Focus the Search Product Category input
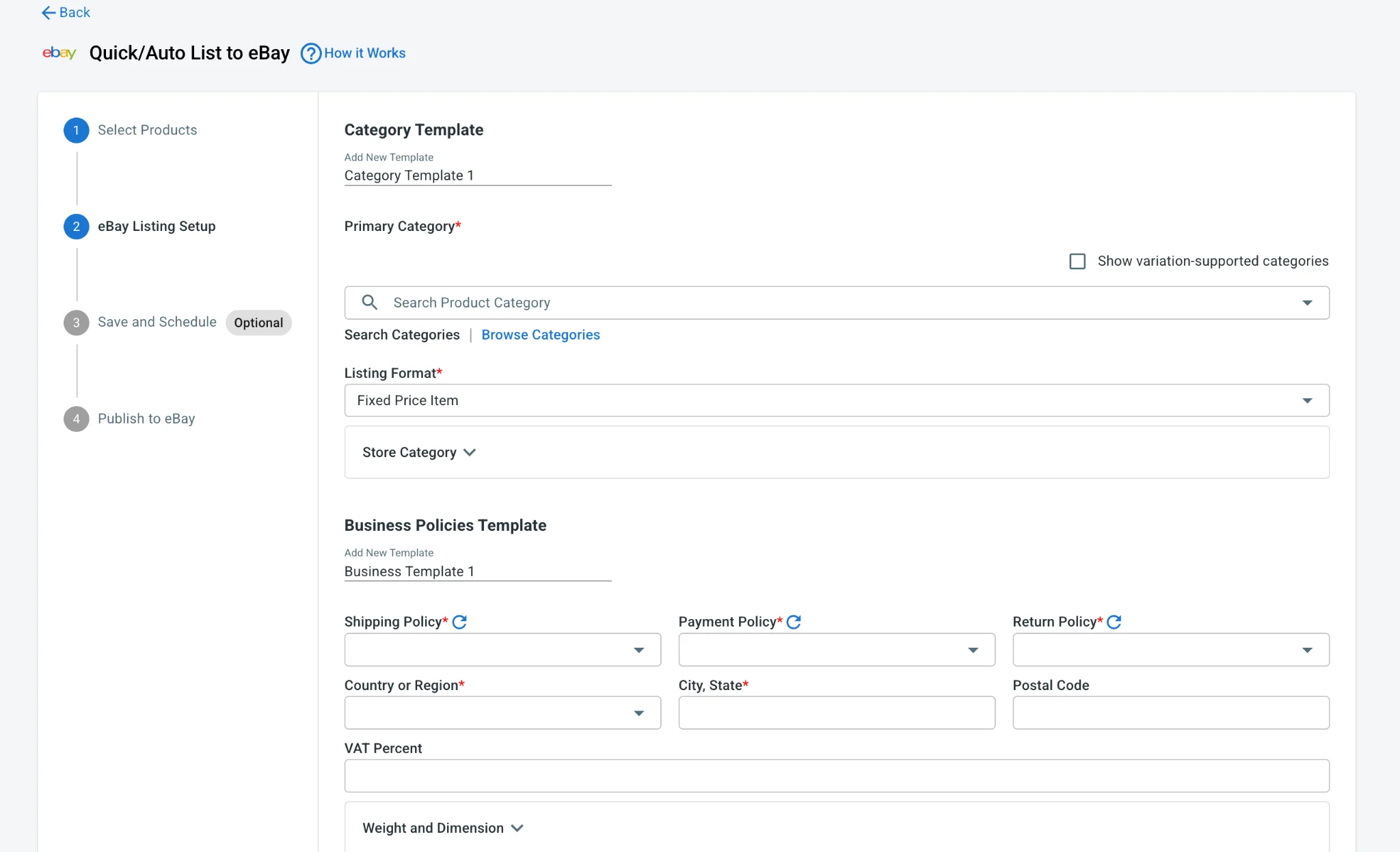The height and width of the screenshot is (852, 1400). tap(837, 303)
